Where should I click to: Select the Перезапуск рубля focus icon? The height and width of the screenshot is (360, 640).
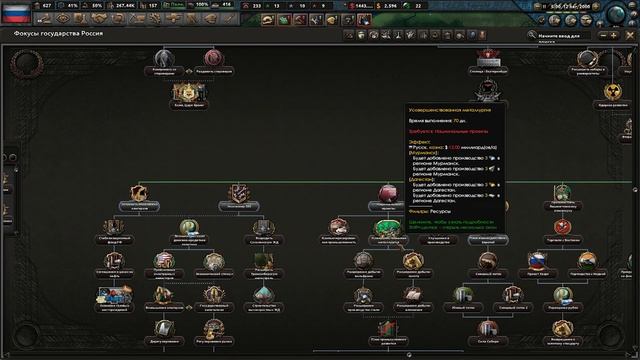point(562,295)
